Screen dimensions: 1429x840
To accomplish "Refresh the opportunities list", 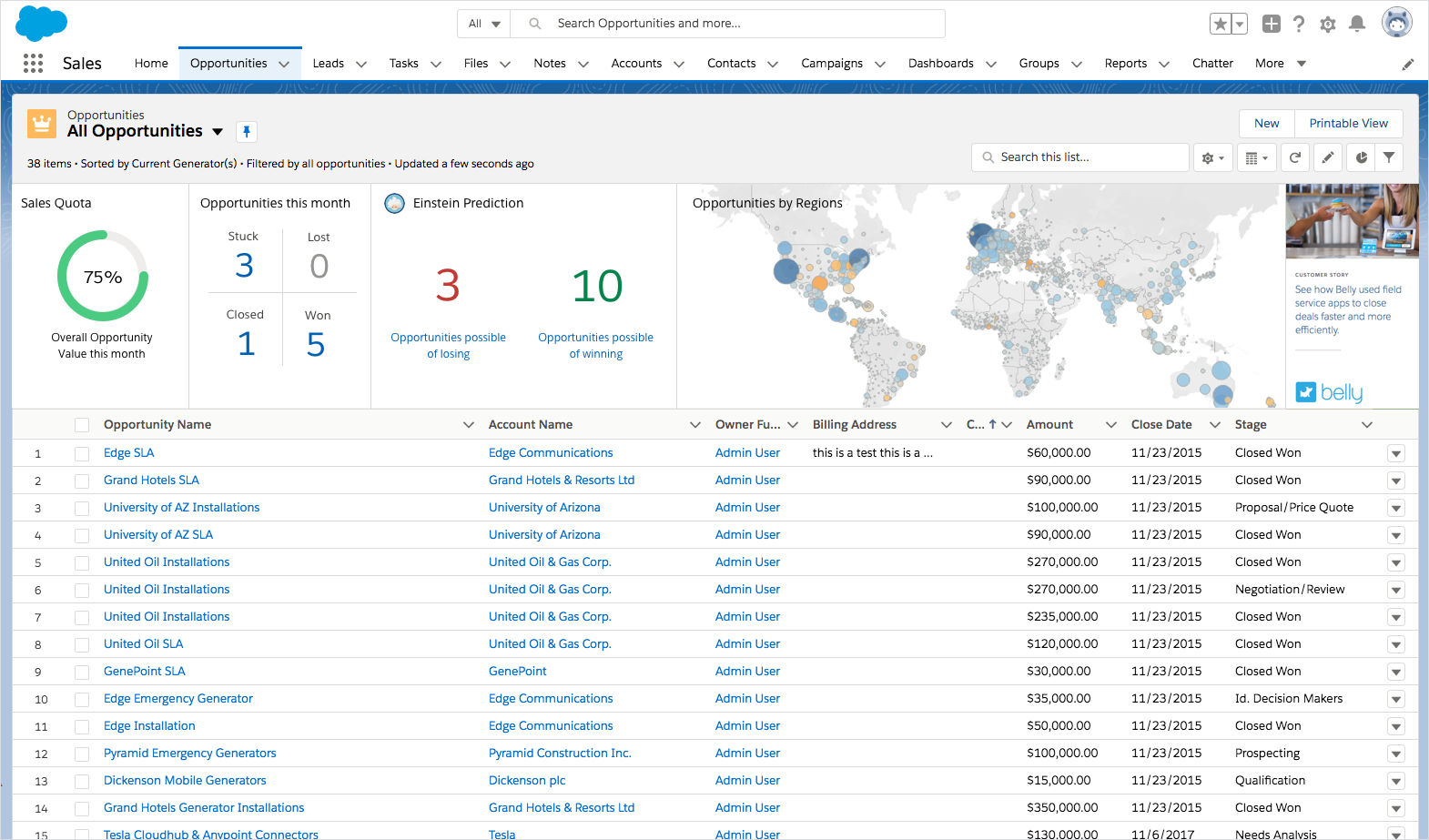I will tap(1295, 157).
